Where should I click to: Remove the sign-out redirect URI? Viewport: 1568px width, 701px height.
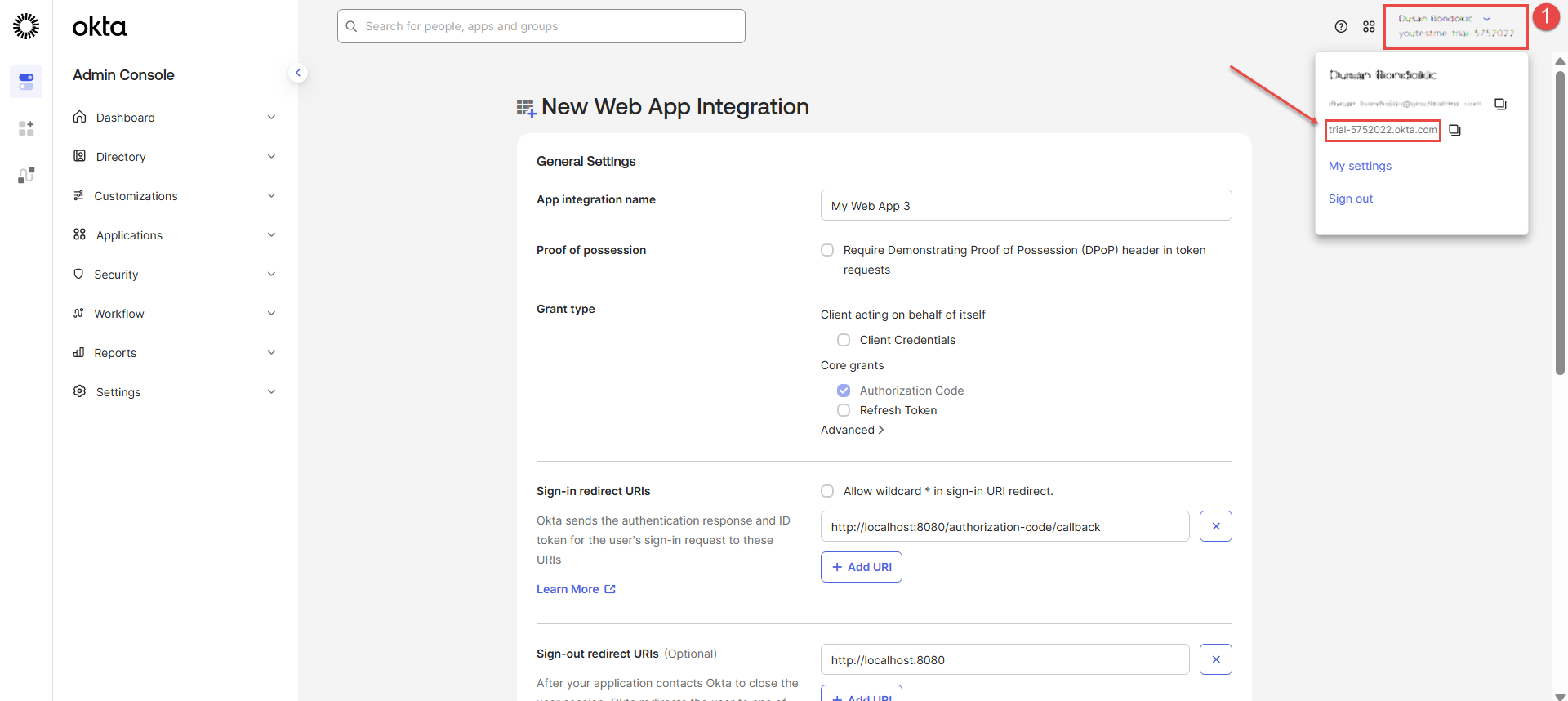click(1215, 659)
